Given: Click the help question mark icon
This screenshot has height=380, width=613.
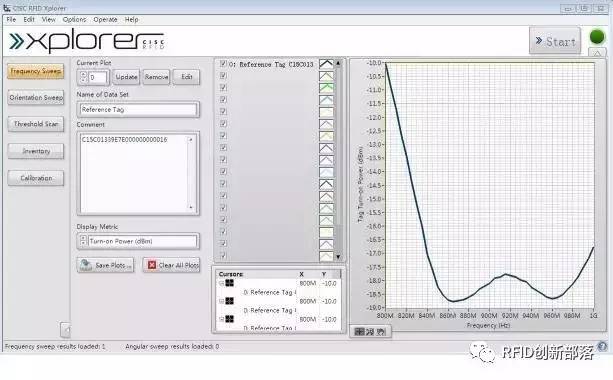Looking at the screenshot, I should pyautogui.click(x=602, y=346).
